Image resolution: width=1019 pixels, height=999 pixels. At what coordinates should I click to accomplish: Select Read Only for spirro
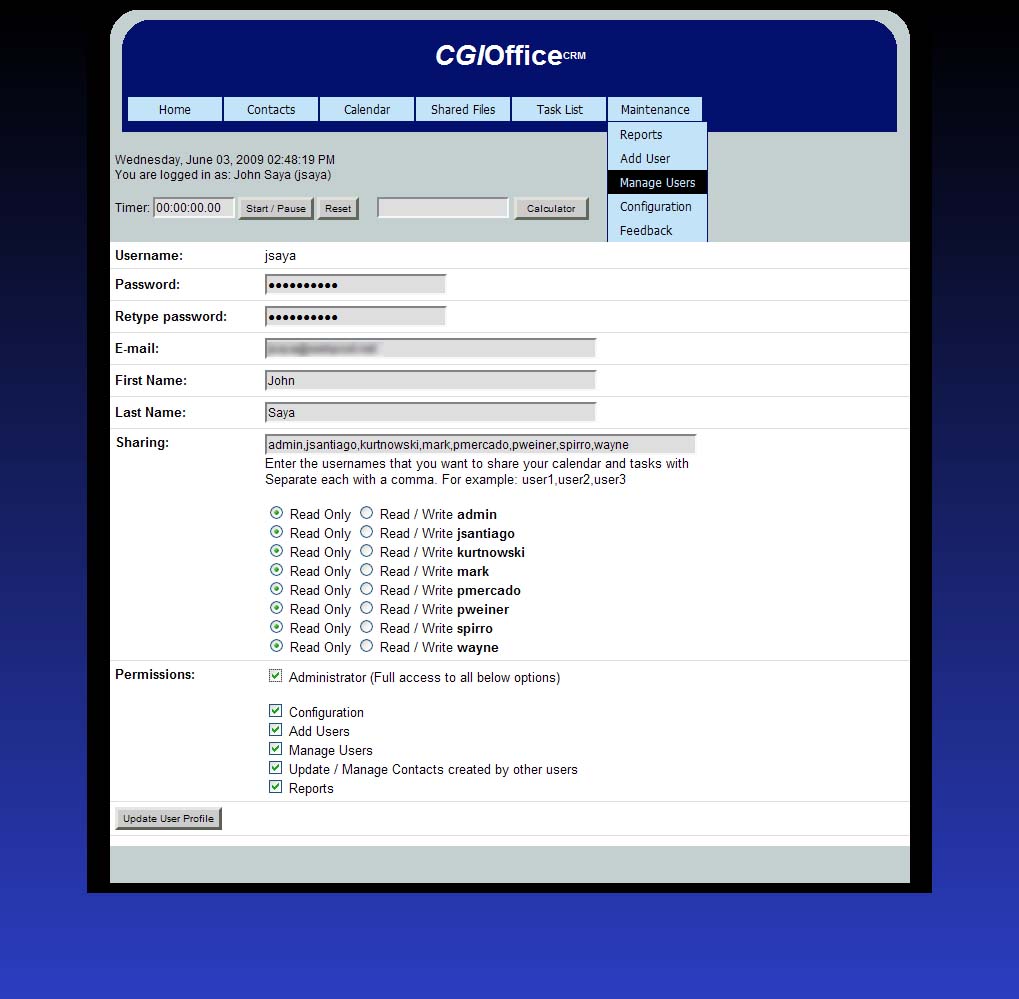(x=276, y=627)
